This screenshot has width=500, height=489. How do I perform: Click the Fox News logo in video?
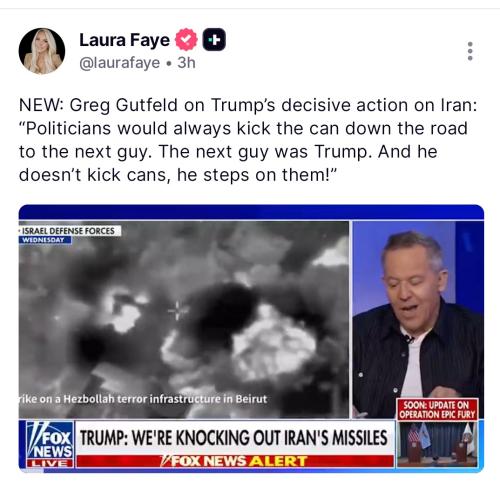point(50,440)
